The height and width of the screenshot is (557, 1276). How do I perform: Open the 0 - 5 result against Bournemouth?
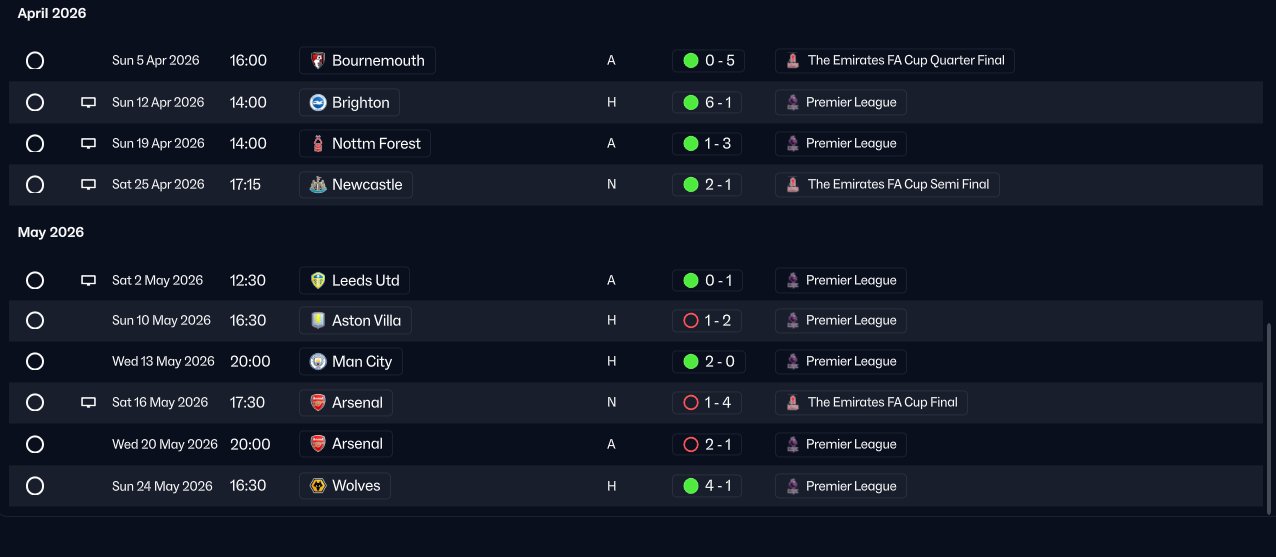pos(719,60)
